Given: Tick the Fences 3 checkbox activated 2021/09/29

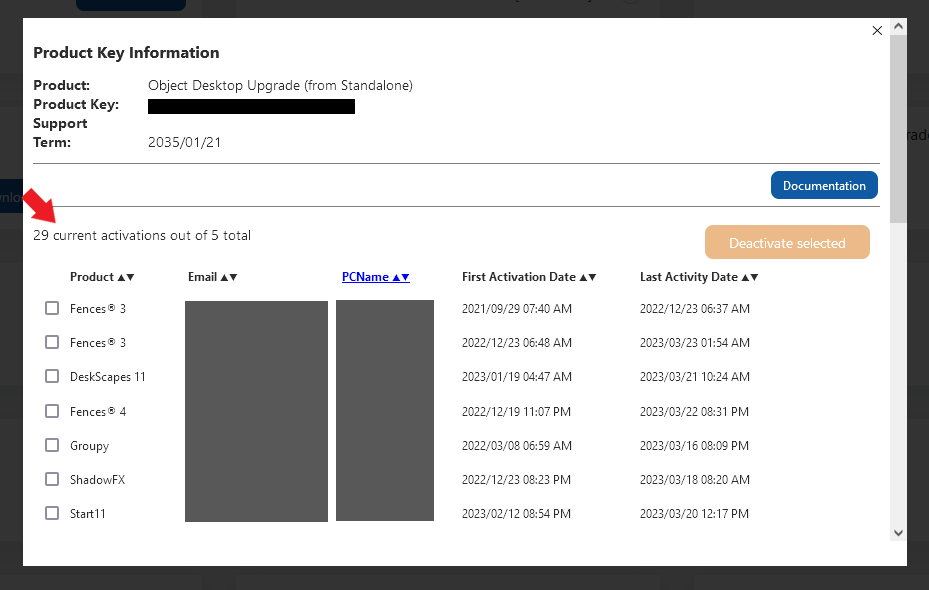Looking at the screenshot, I should click(x=52, y=308).
